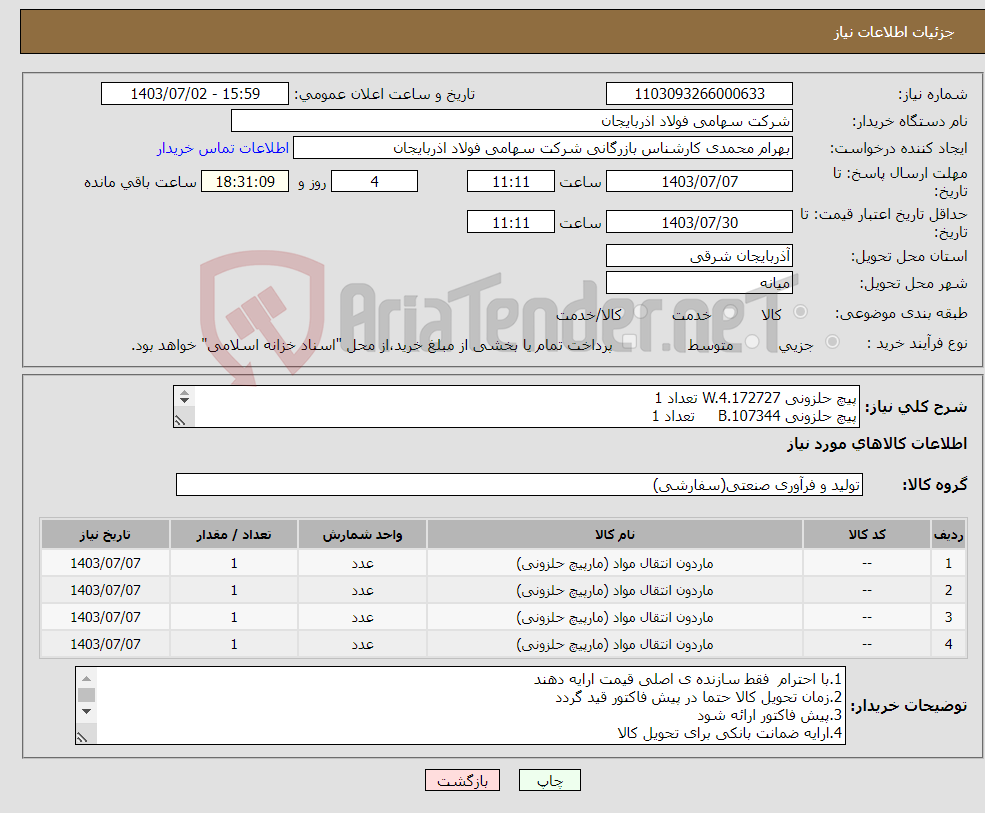Click the تعداد / مقدار column header
The image size is (985, 813).
(x=234, y=535)
